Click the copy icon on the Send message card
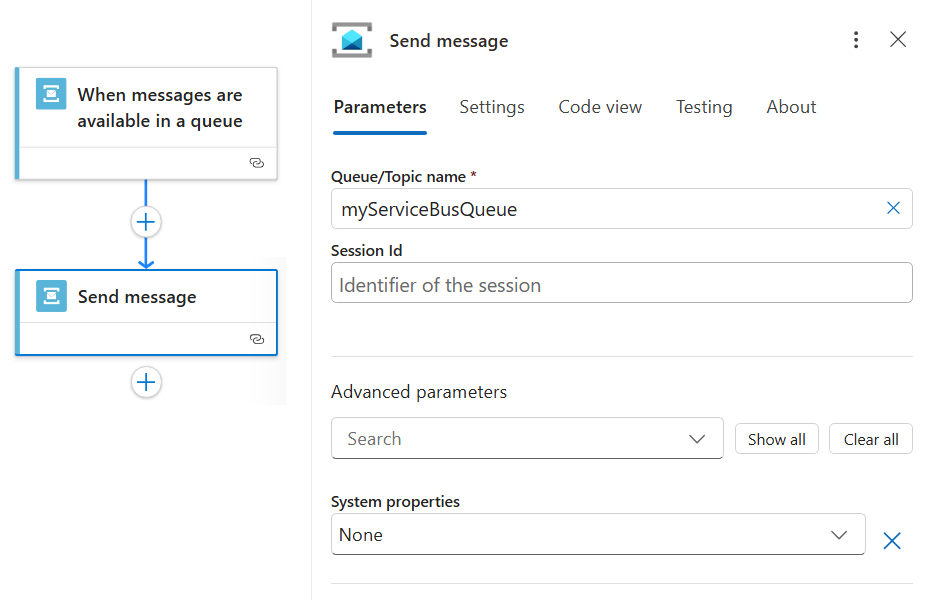The image size is (950, 600). click(x=258, y=338)
